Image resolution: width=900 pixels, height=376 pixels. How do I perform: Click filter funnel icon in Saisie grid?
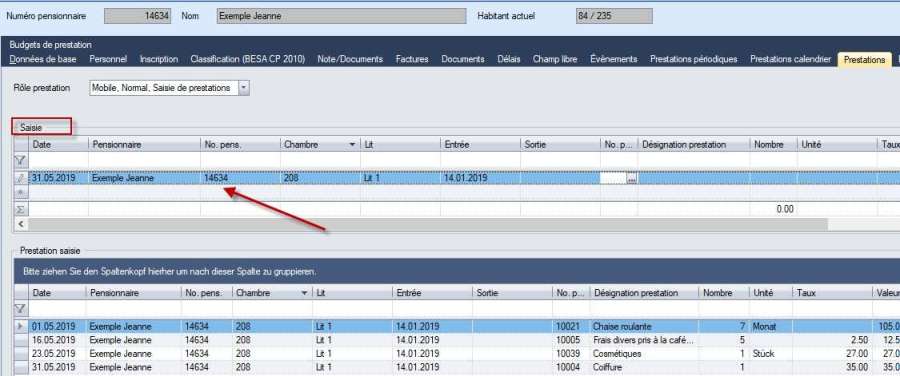21,160
